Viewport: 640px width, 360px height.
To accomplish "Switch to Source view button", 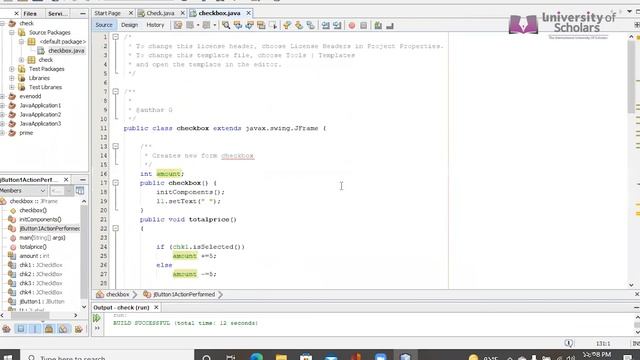I will [x=104, y=25].
